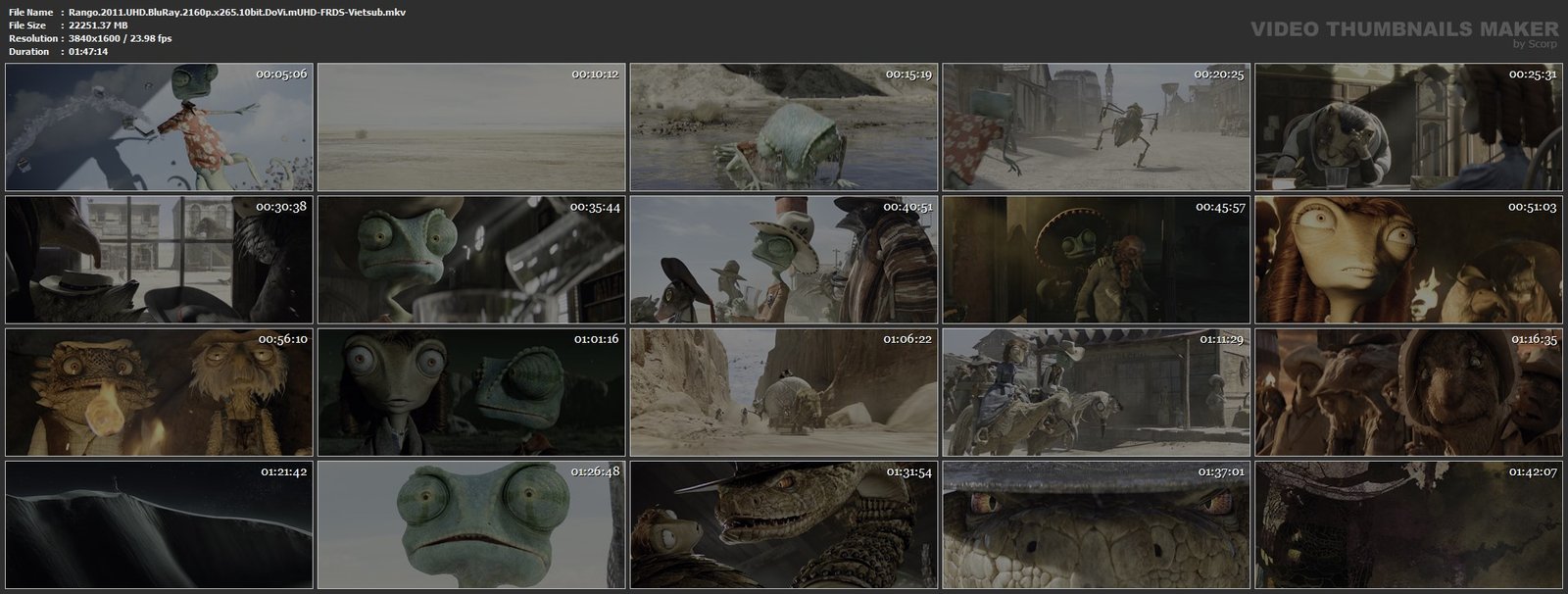Click the resolution value 3840x1600 / 23.98 fps
The image size is (1568, 594).
(120, 38)
